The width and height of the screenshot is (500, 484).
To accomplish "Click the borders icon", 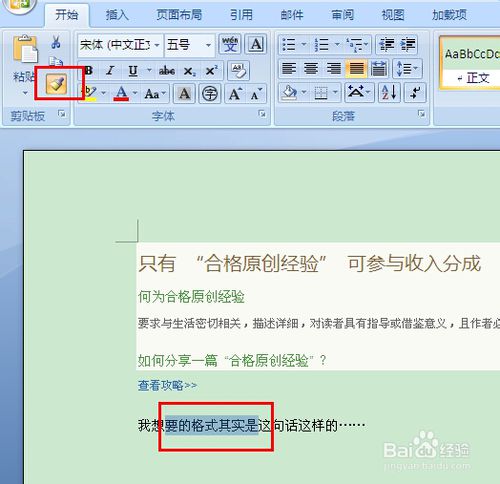I will tap(321, 93).
